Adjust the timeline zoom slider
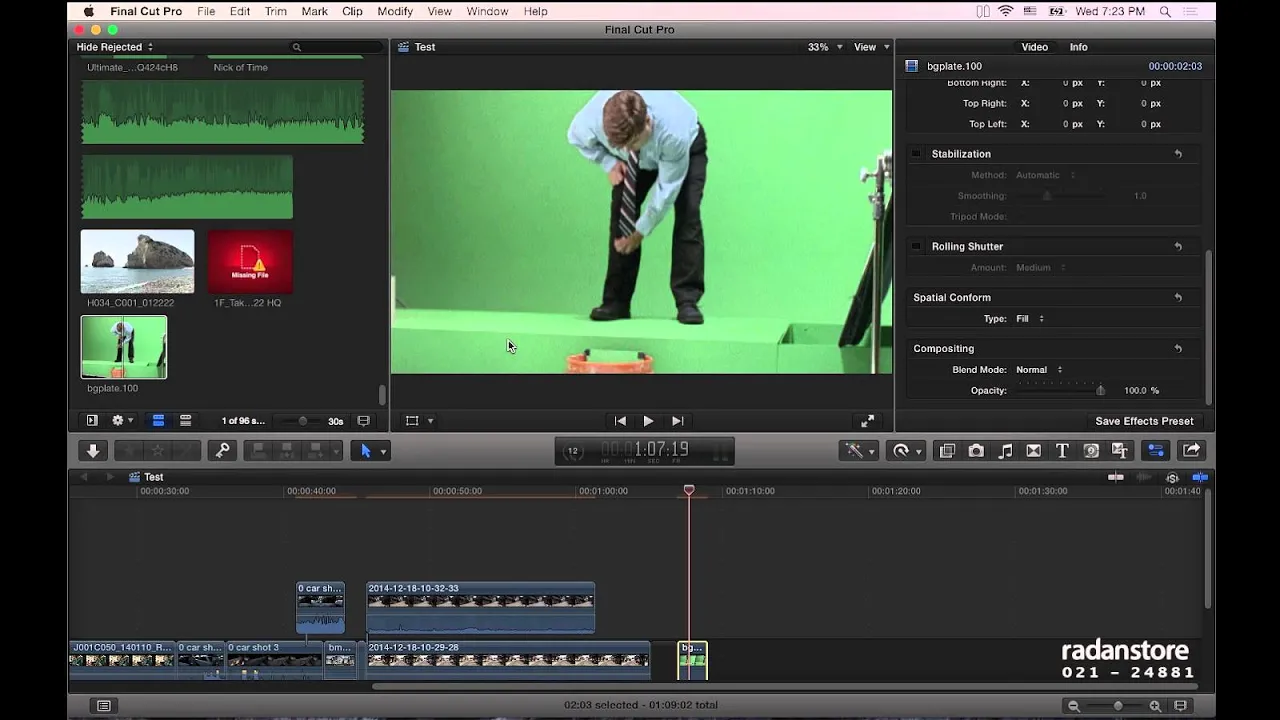Viewport: 1280px width, 720px height. coord(1118,706)
